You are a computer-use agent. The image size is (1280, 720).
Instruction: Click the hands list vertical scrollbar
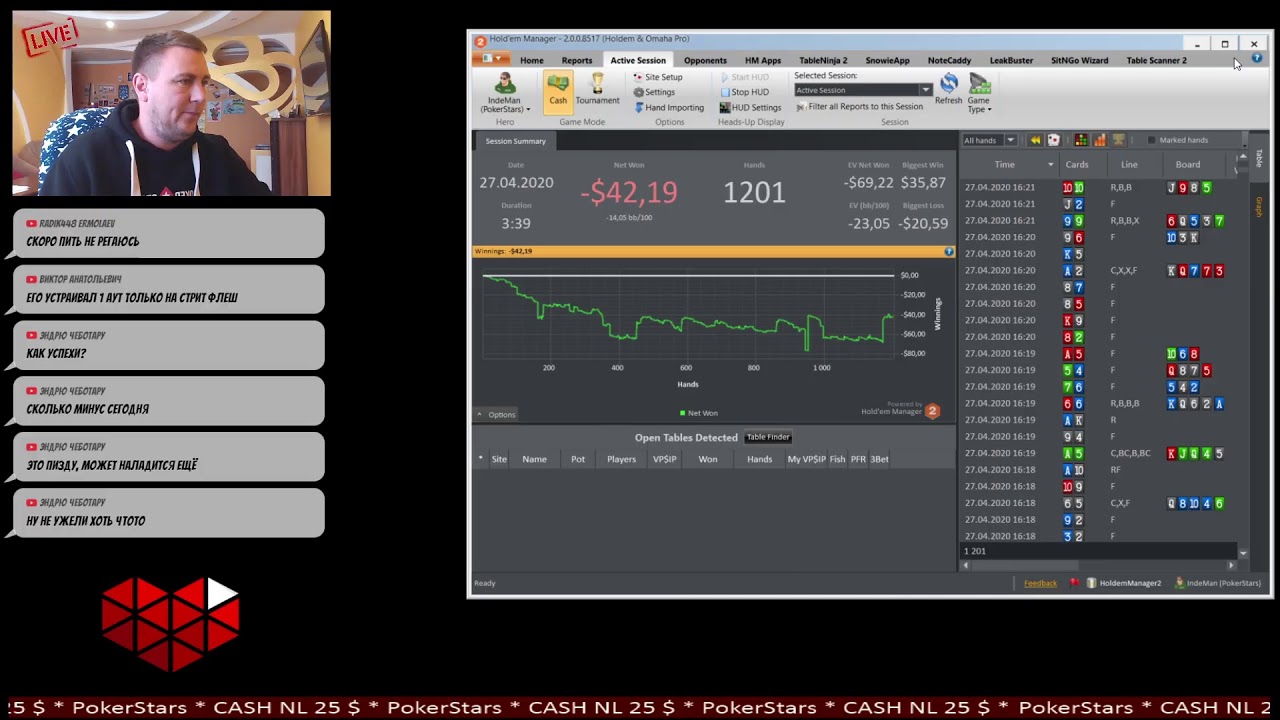pos(1243,355)
